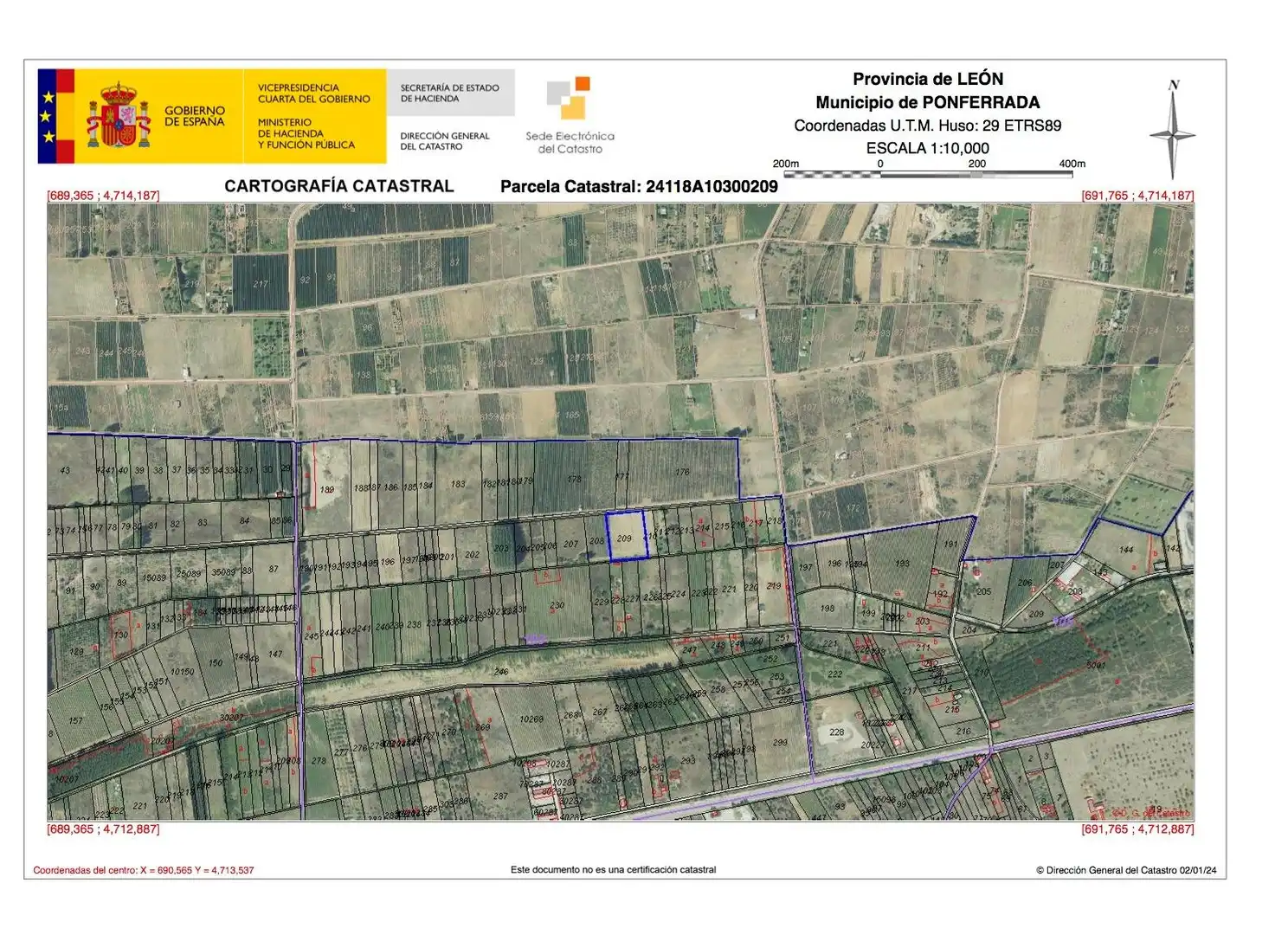Select parcel label 246 on the map

click(501, 671)
